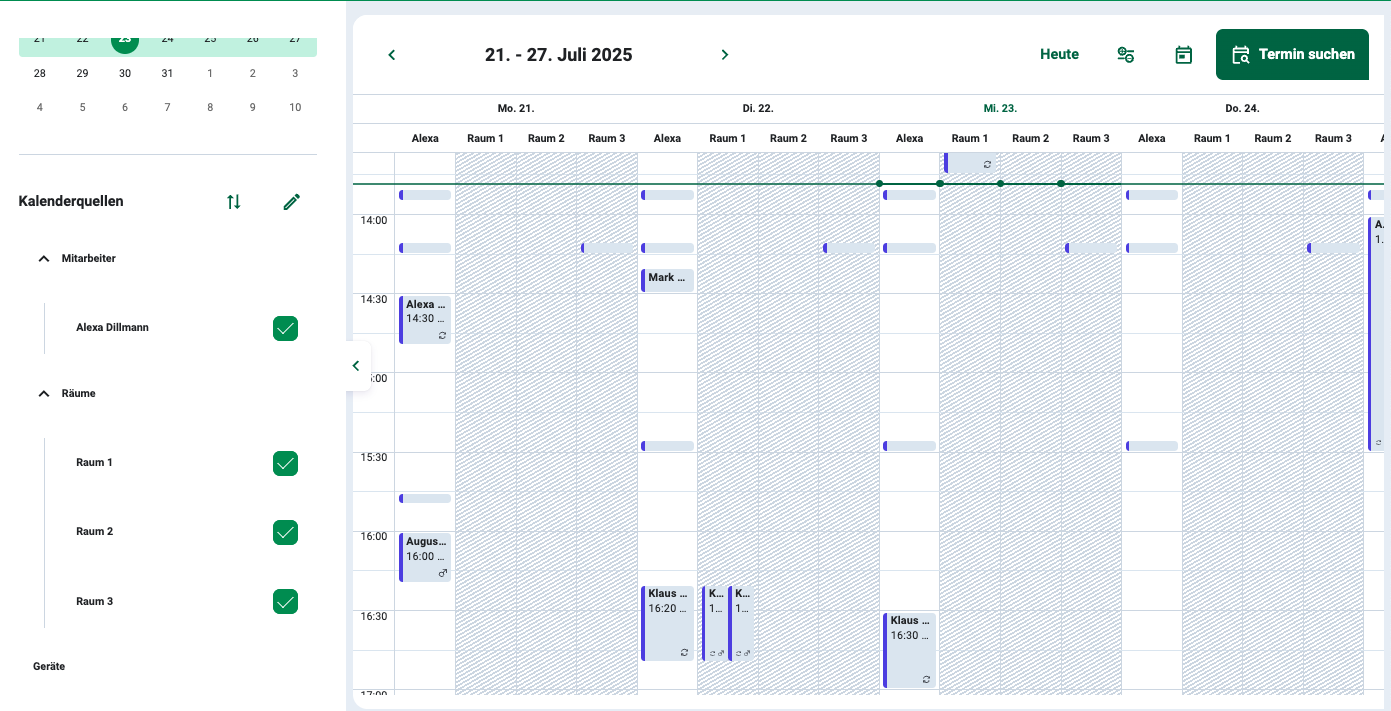This screenshot has height=711, width=1391.
Task: Click the Raum 3 column header under Do. 24.
Action: [1333, 138]
